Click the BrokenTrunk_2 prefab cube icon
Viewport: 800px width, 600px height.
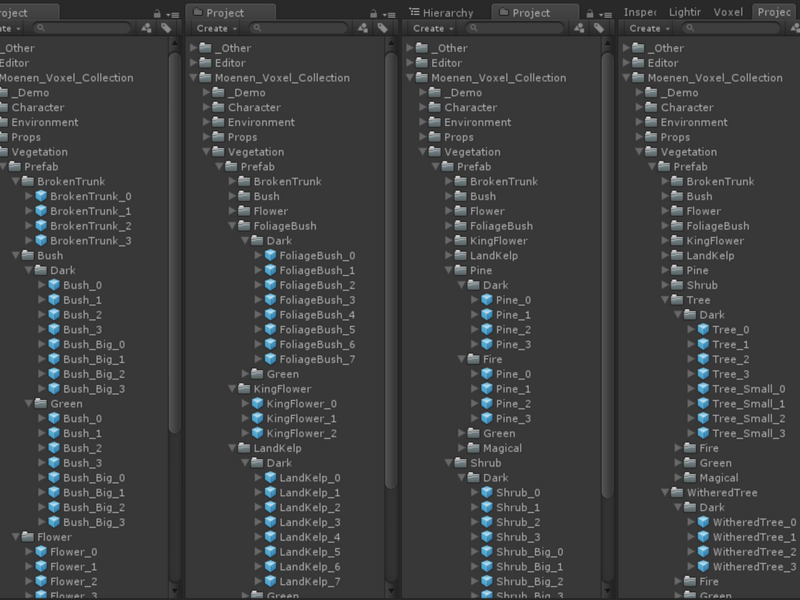tap(41, 226)
